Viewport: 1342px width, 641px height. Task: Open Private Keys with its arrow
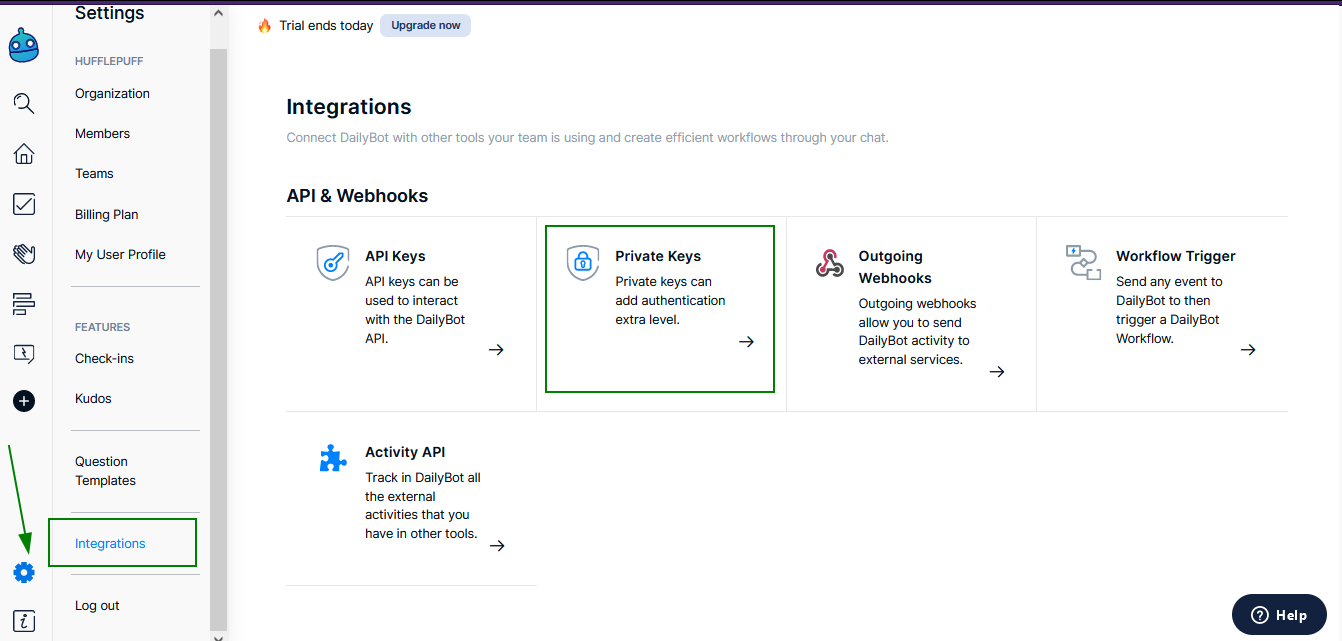[746, 342]
